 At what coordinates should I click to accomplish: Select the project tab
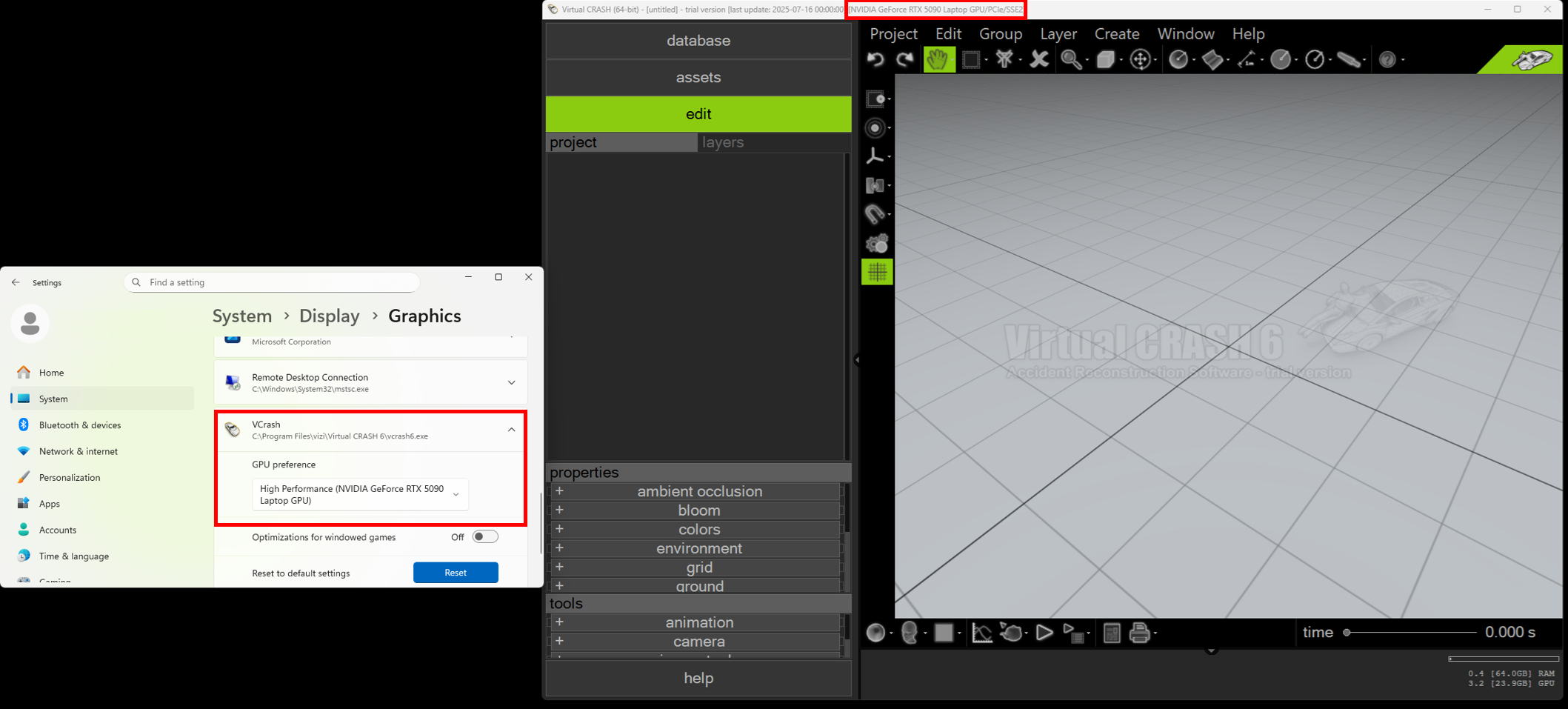pos(621,142)
